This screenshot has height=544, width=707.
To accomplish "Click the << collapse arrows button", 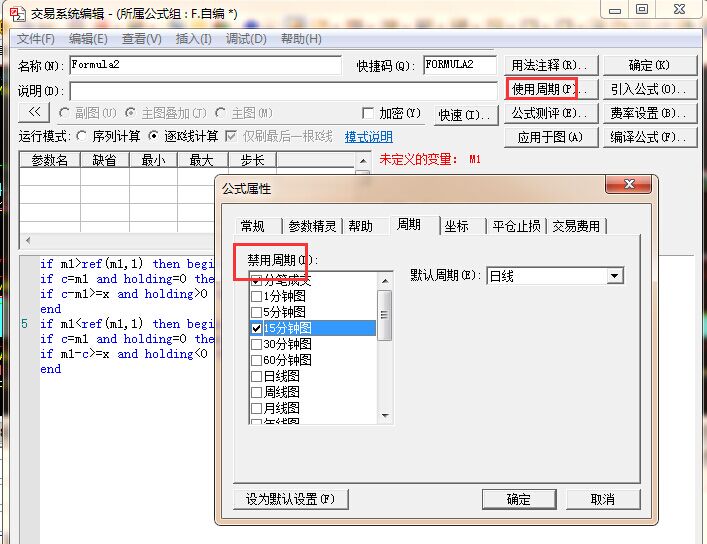I will pos(33,113).
